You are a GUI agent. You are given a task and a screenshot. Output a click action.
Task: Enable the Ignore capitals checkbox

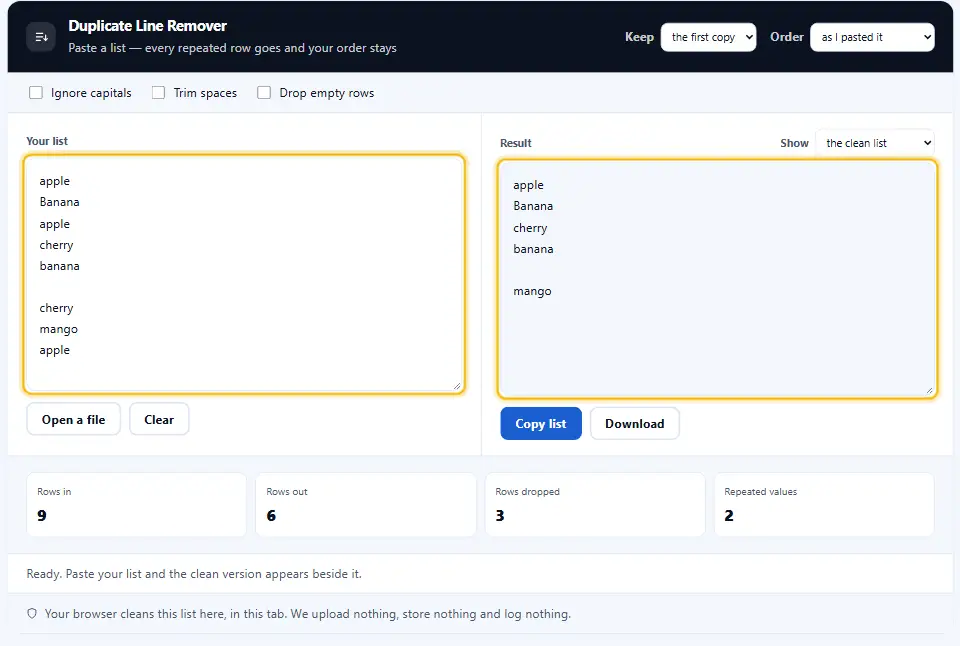[x=36, y=92]
